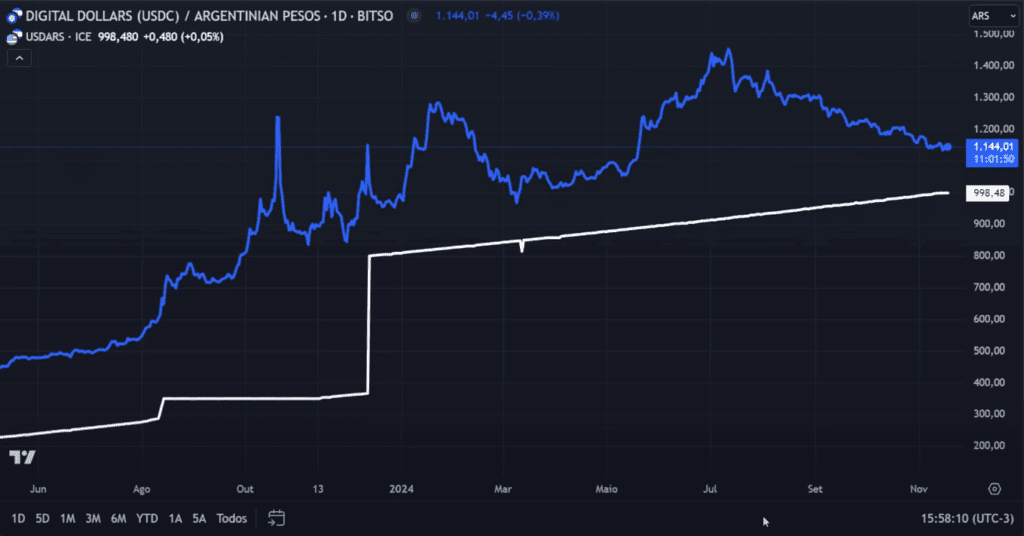Image resolution: width=1024 pixels, height=536 pixels.
Task: Click the Todos all-time range button
Action: 232,518
